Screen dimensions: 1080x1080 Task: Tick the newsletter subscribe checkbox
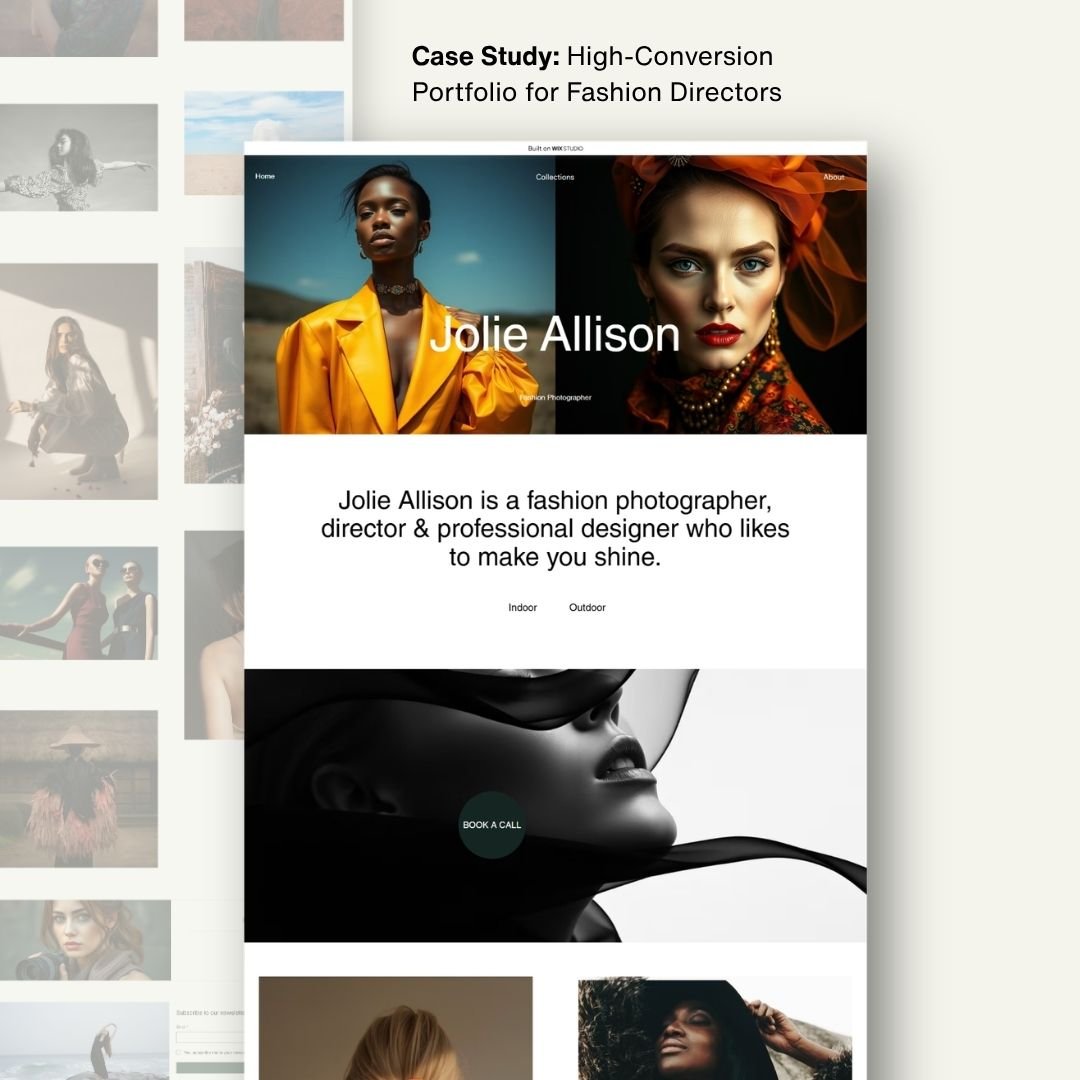(x=179, y=1052)
